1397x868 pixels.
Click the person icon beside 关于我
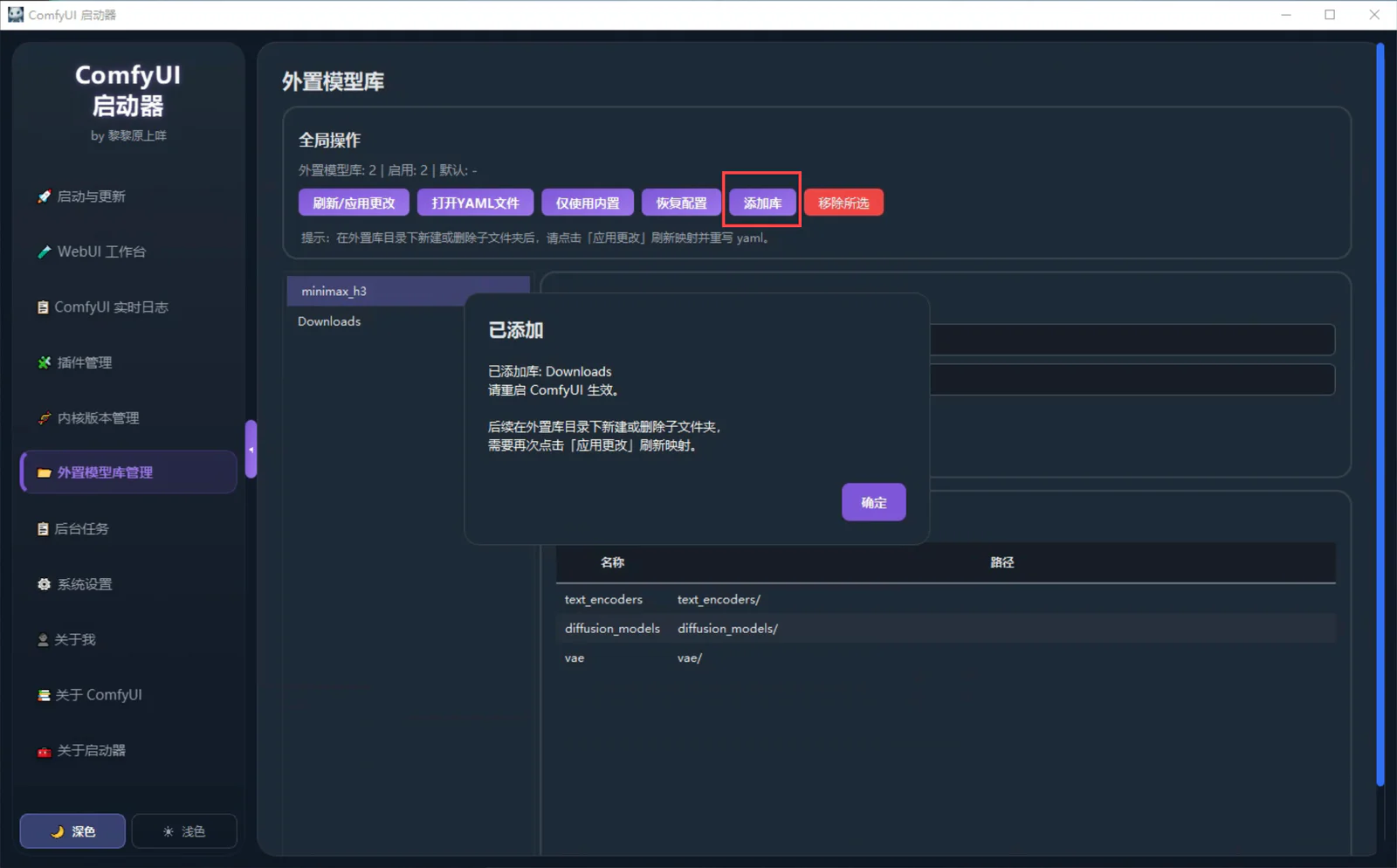coord(43,640)
